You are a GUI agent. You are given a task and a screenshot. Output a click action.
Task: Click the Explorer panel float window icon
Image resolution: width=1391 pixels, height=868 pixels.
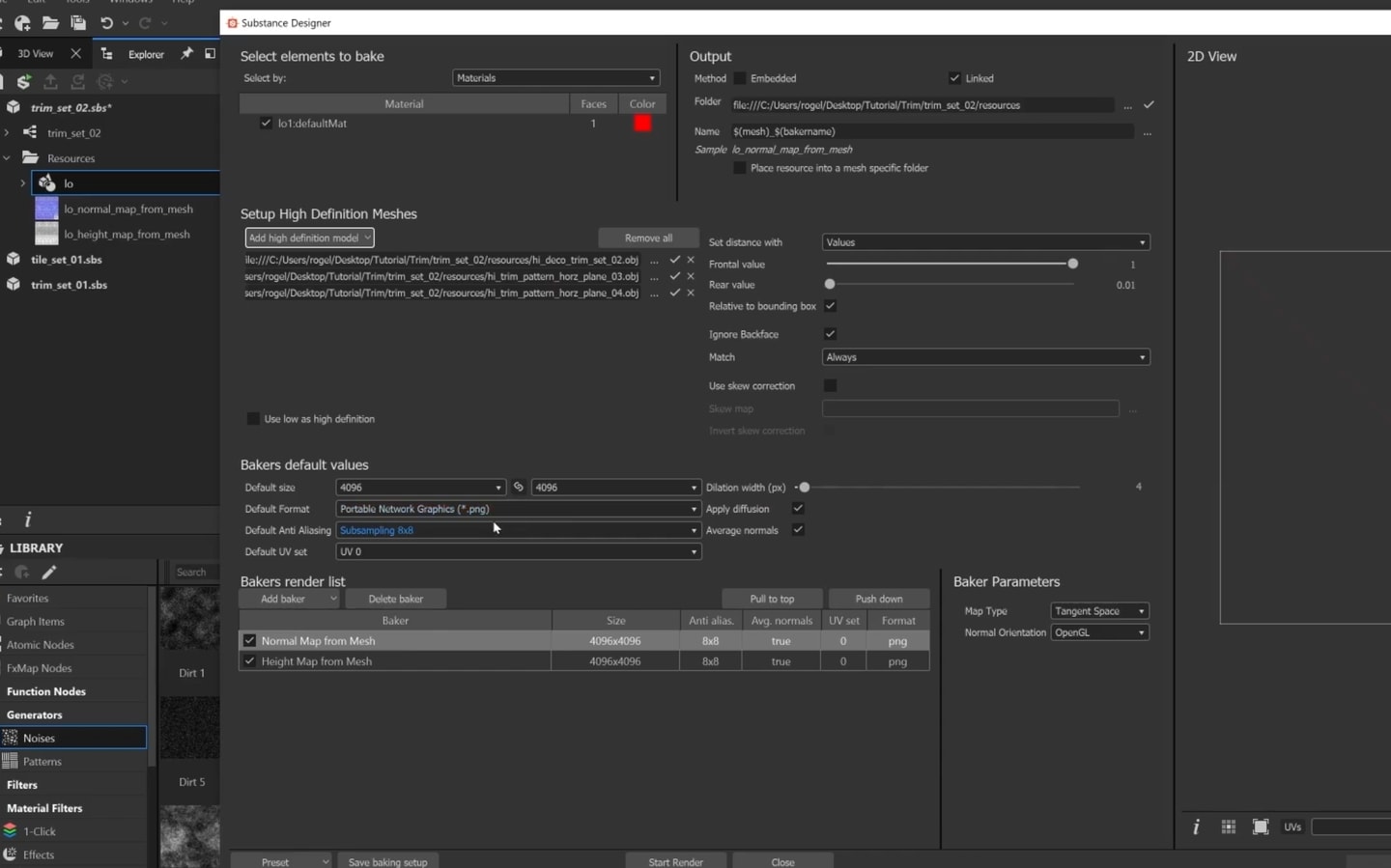pos(210,53)
